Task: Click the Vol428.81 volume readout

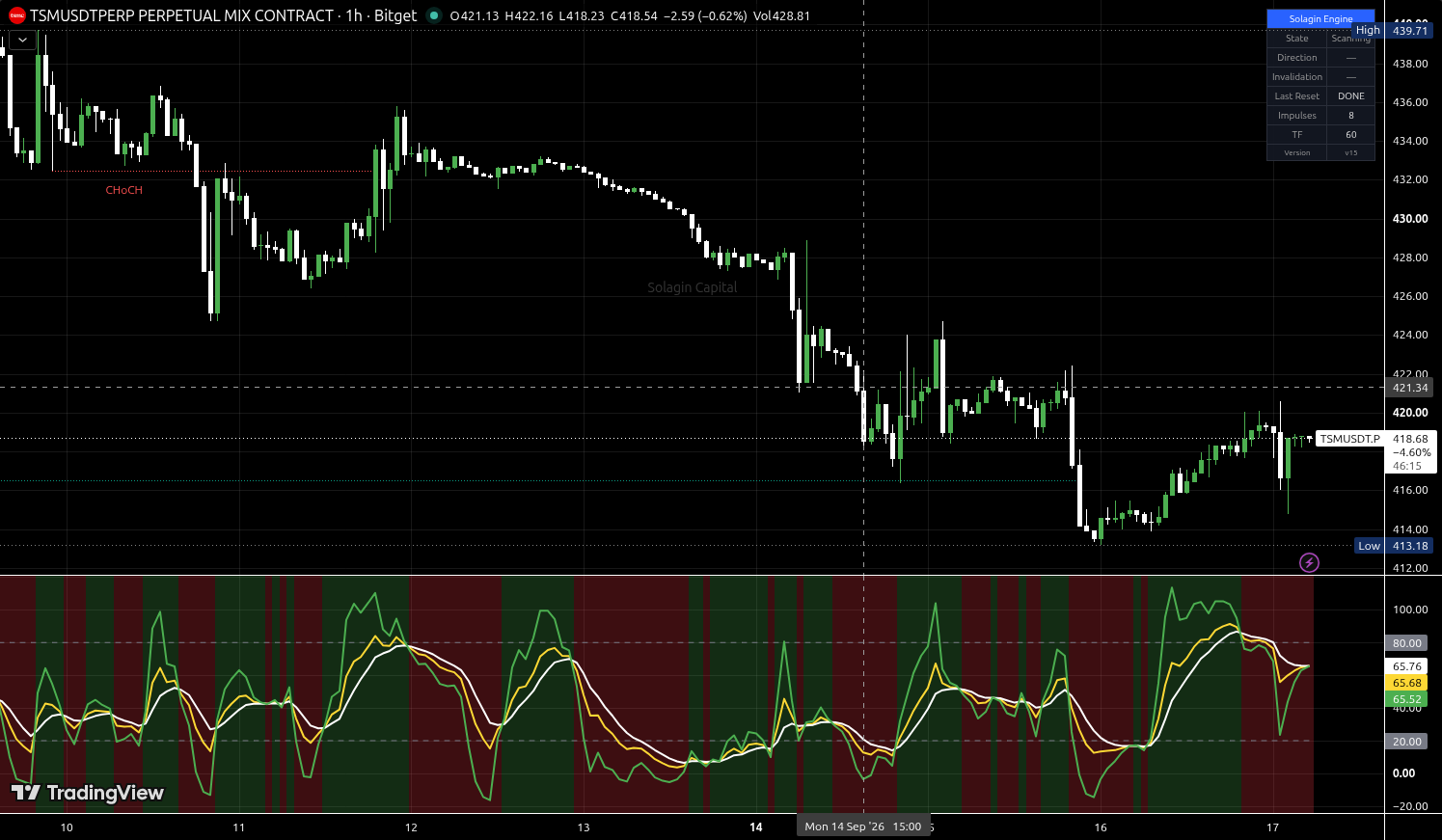Action: (x=781, y=15)
